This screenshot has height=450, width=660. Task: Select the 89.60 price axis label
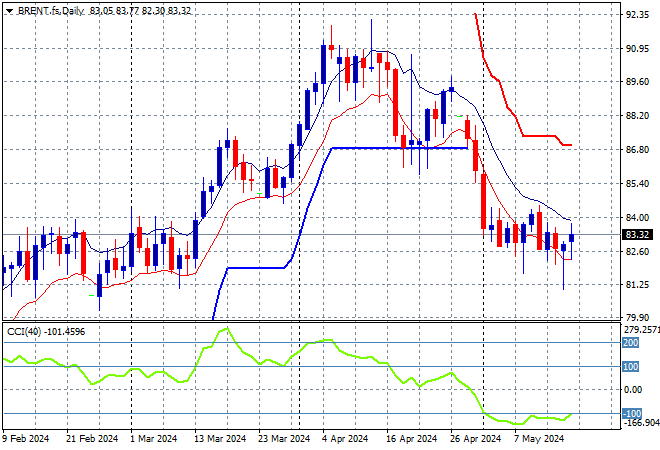[636, 83]
